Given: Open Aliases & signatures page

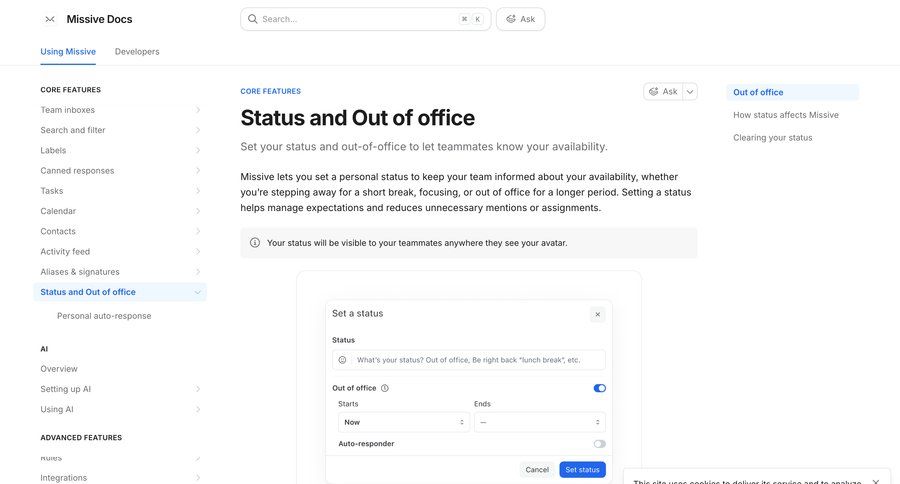Looking at the screenshot, I should (80, 272).
